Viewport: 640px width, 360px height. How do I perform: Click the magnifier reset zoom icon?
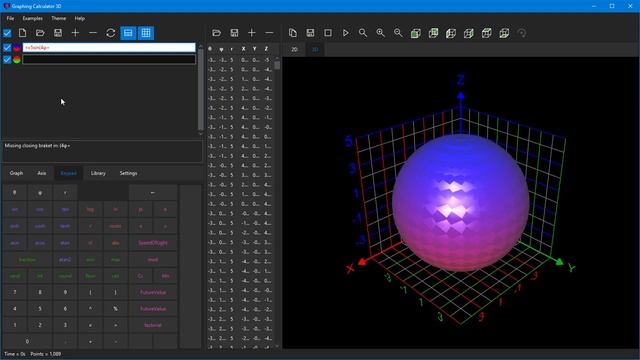[363, 33]
